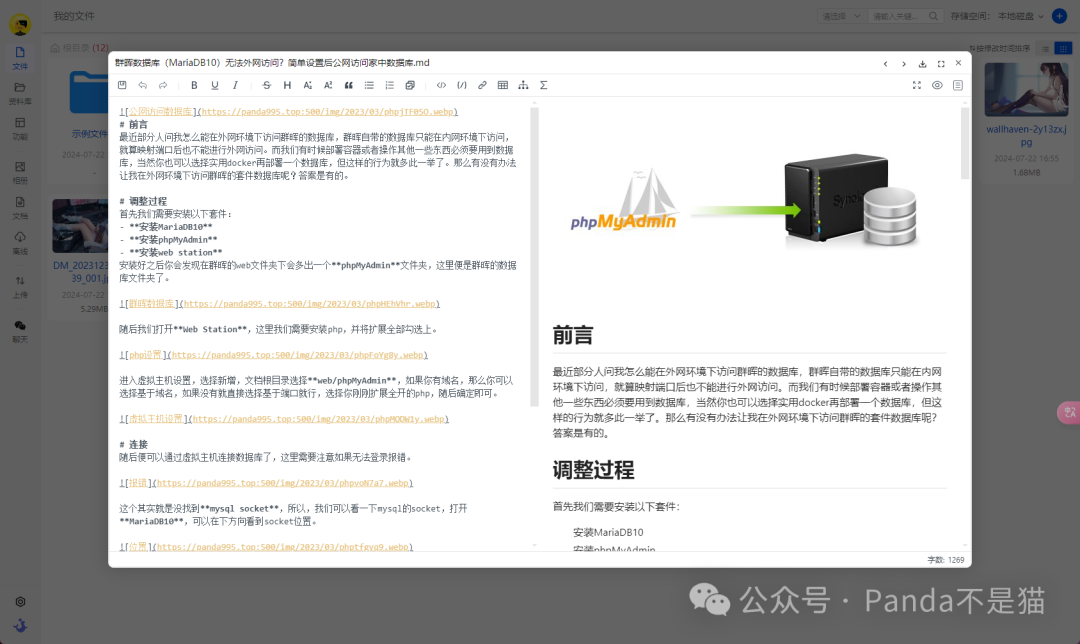The height and width of the screenshot is (644, 1080).
Task: Insert subscript text
Action: pos(308,85)
